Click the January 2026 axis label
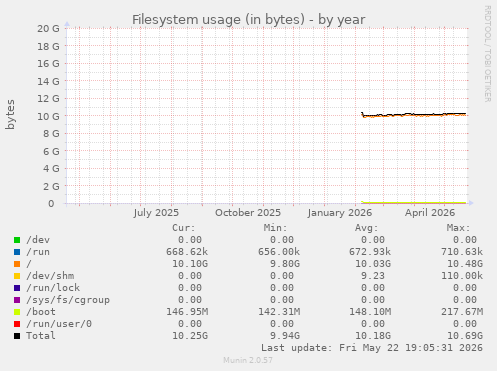This screenshot has height=371, width=497. (340, 213)
